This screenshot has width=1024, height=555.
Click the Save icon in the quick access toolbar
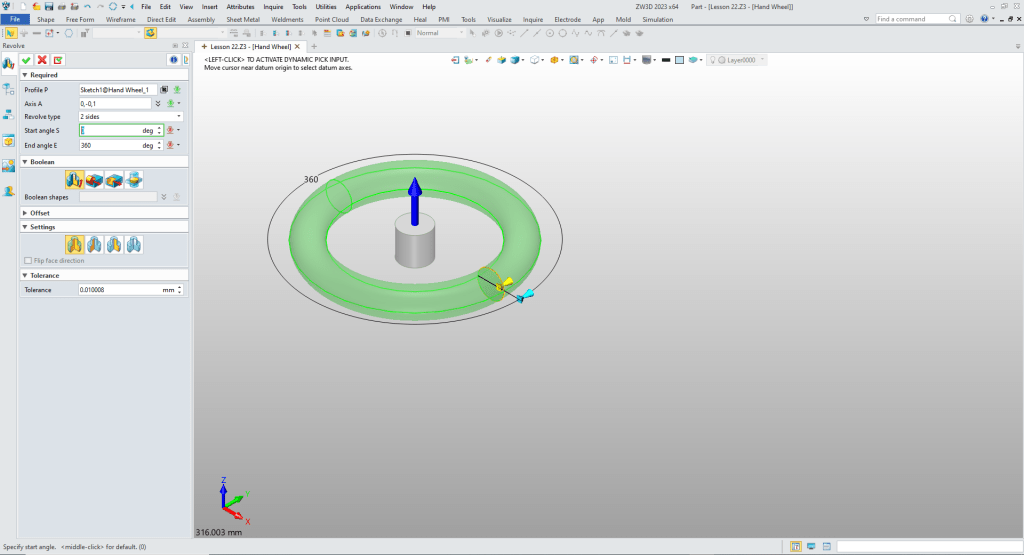pos(49,7)
